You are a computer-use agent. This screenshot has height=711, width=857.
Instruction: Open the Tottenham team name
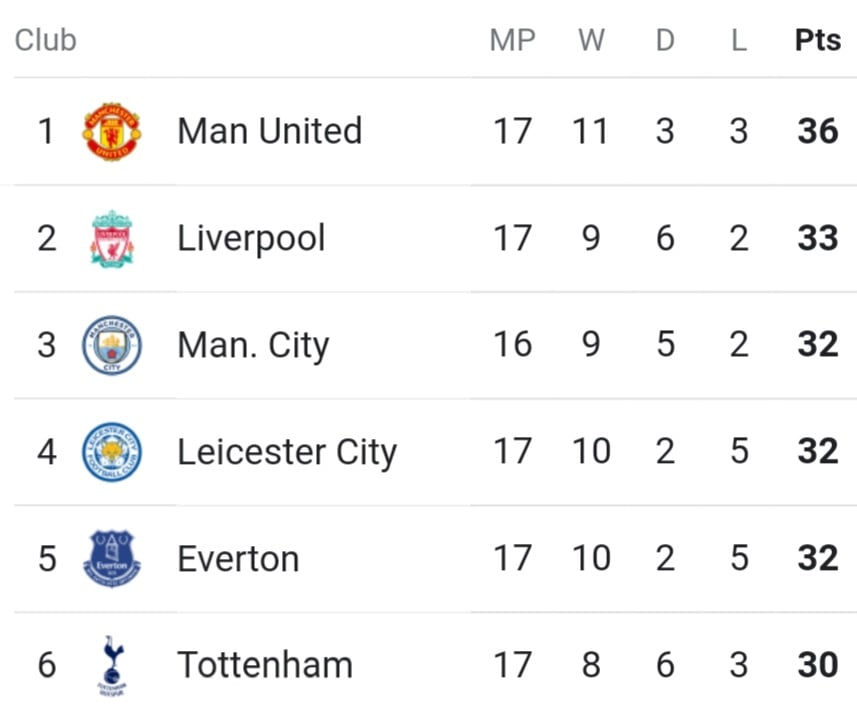tap(265, 665)
